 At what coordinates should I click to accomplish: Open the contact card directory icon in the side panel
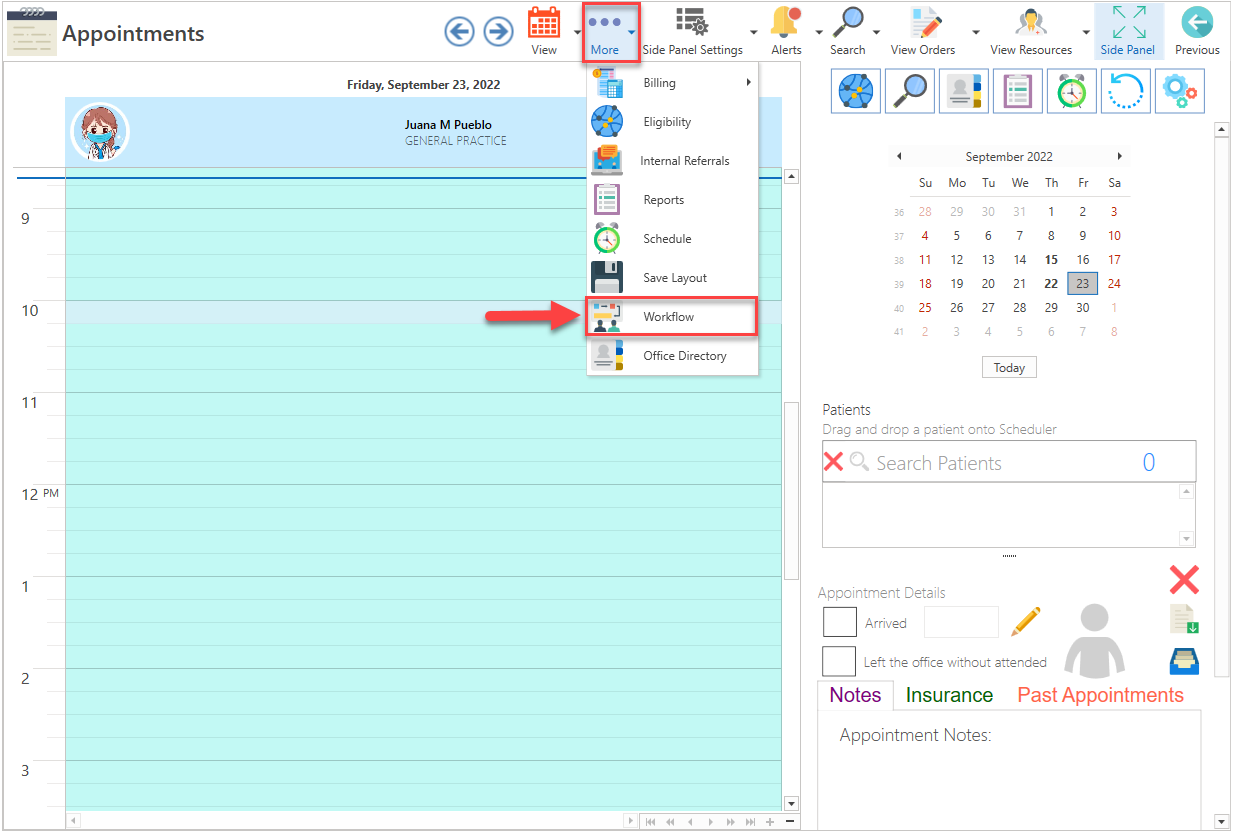[963, 91]
